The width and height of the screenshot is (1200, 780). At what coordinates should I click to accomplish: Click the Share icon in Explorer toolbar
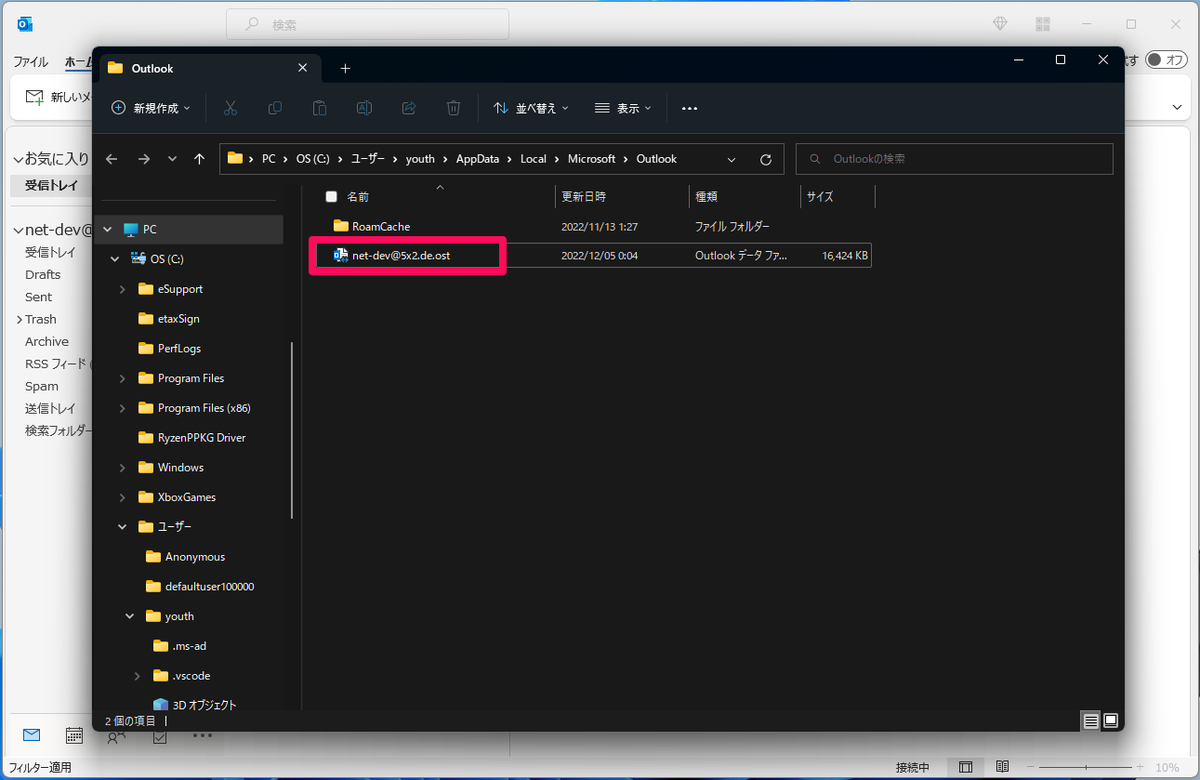(409, 108)
